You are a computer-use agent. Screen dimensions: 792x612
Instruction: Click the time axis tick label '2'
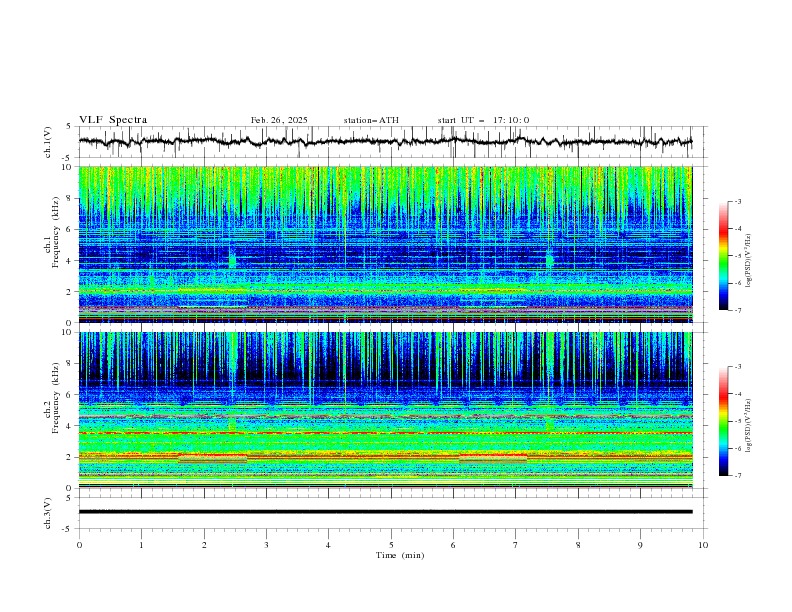[204, 545]
